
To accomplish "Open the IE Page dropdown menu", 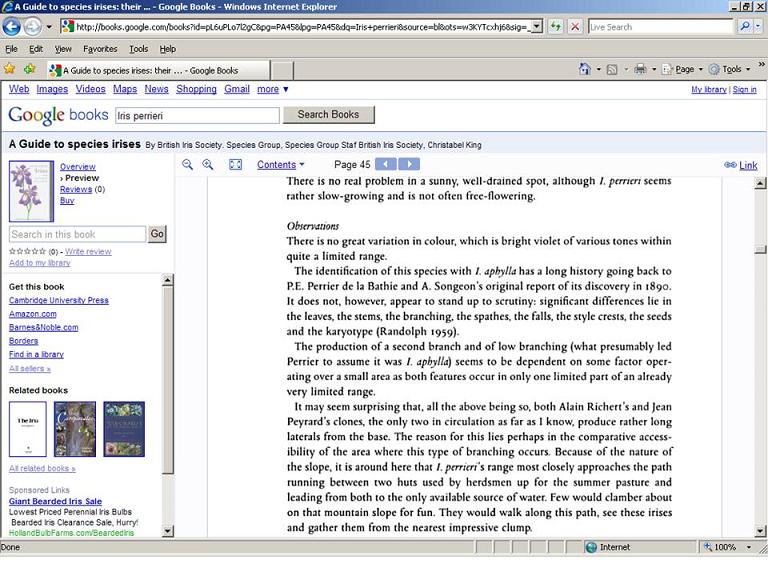I will click(x=686, y=69).
